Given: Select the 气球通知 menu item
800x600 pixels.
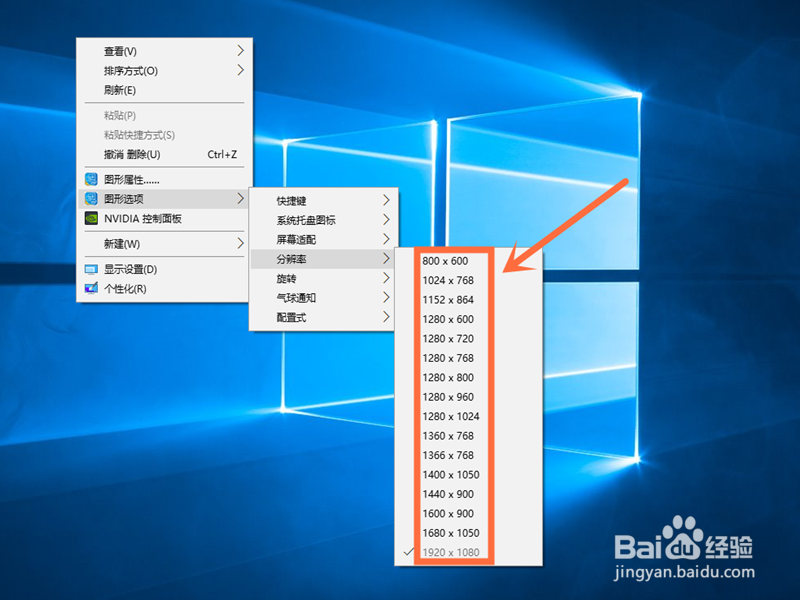Looking at the screenshot, I should pyautogui.click(x=290, y=298).
